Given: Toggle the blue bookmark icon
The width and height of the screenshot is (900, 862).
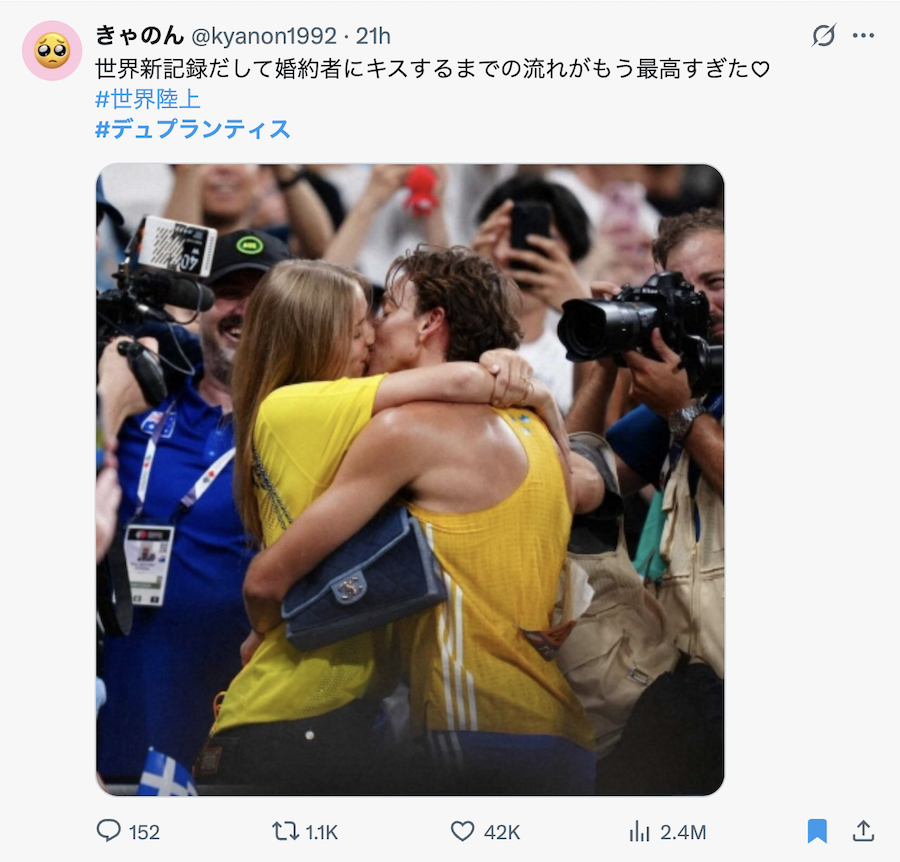Looking at the screenshot, I should click(x=817, y=831).
